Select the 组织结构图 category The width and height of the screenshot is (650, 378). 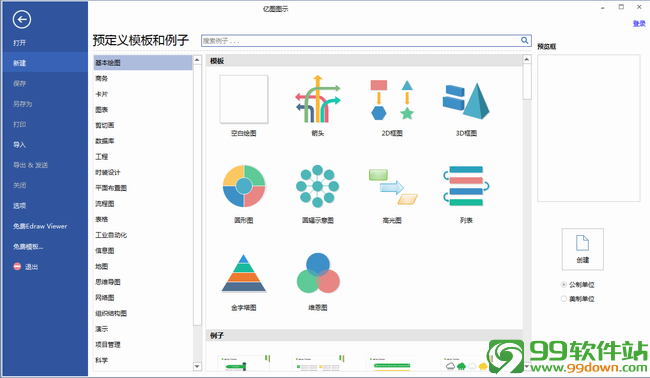(x=111, y=313)
